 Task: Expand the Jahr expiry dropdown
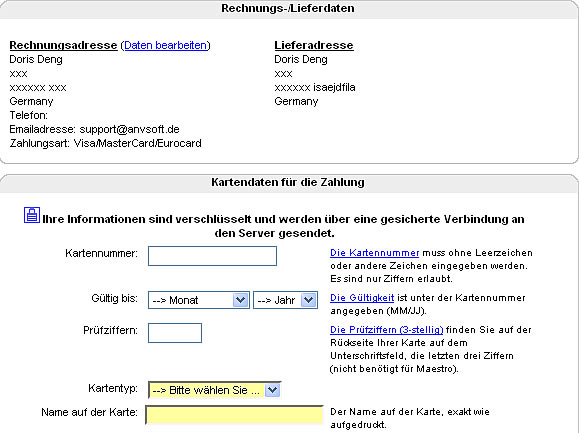click(285, 300)
